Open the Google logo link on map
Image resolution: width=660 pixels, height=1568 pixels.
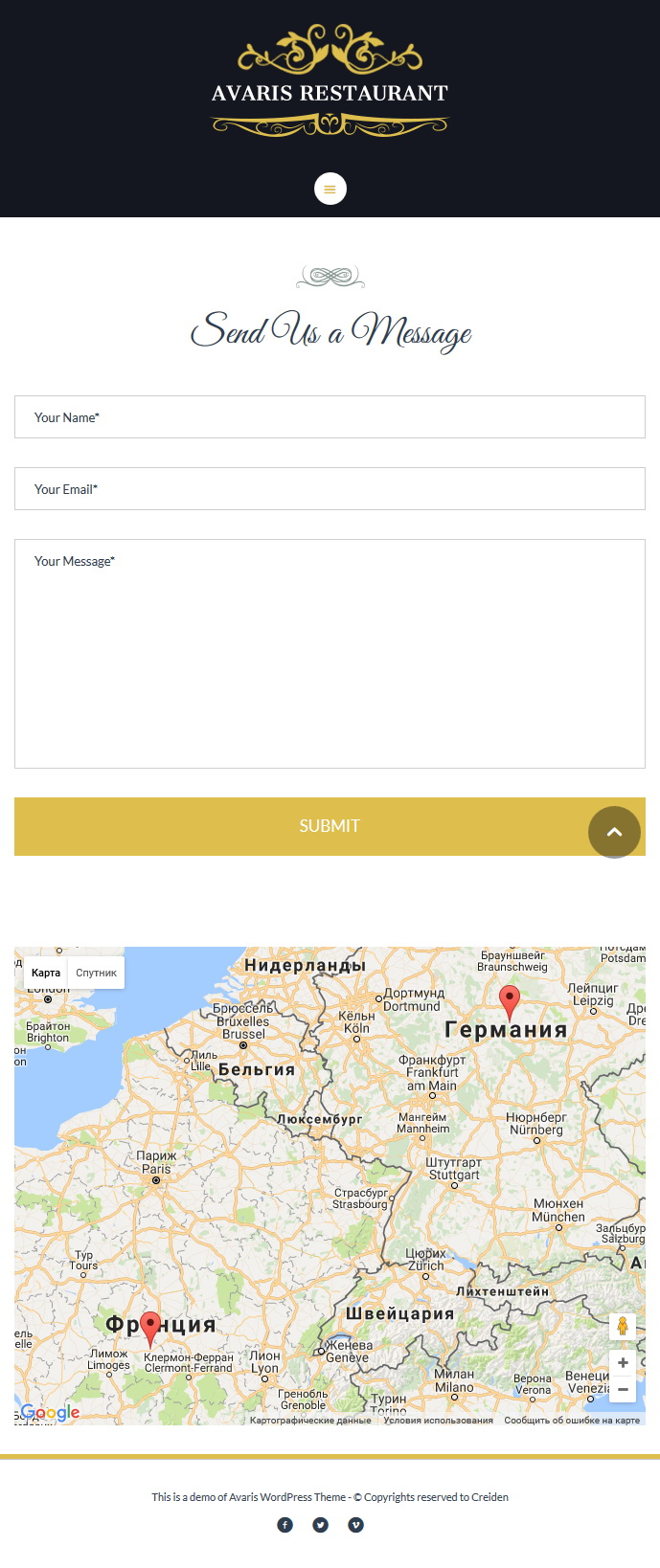[50, 1413]
